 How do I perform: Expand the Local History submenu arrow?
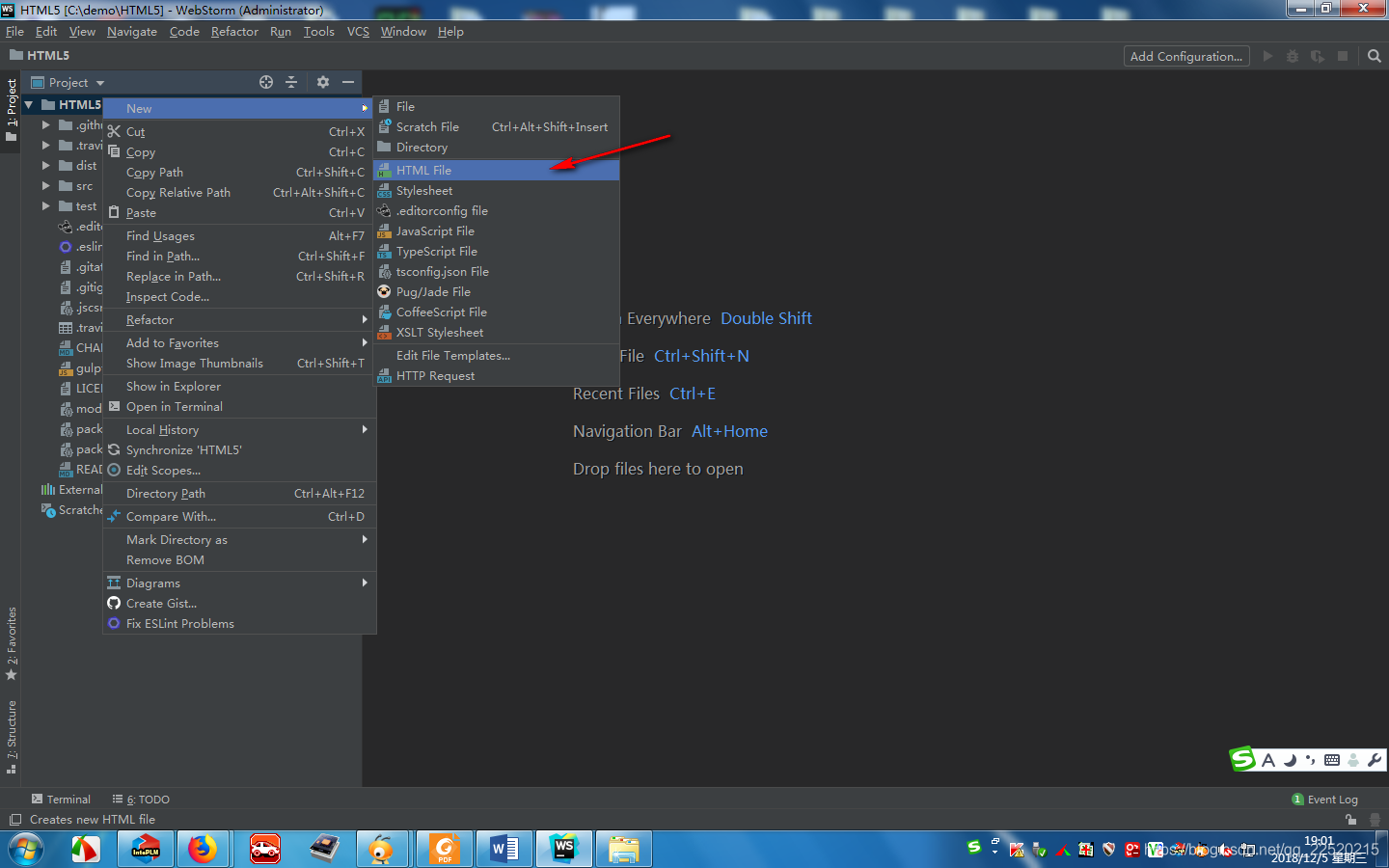(x=365, y=429)
